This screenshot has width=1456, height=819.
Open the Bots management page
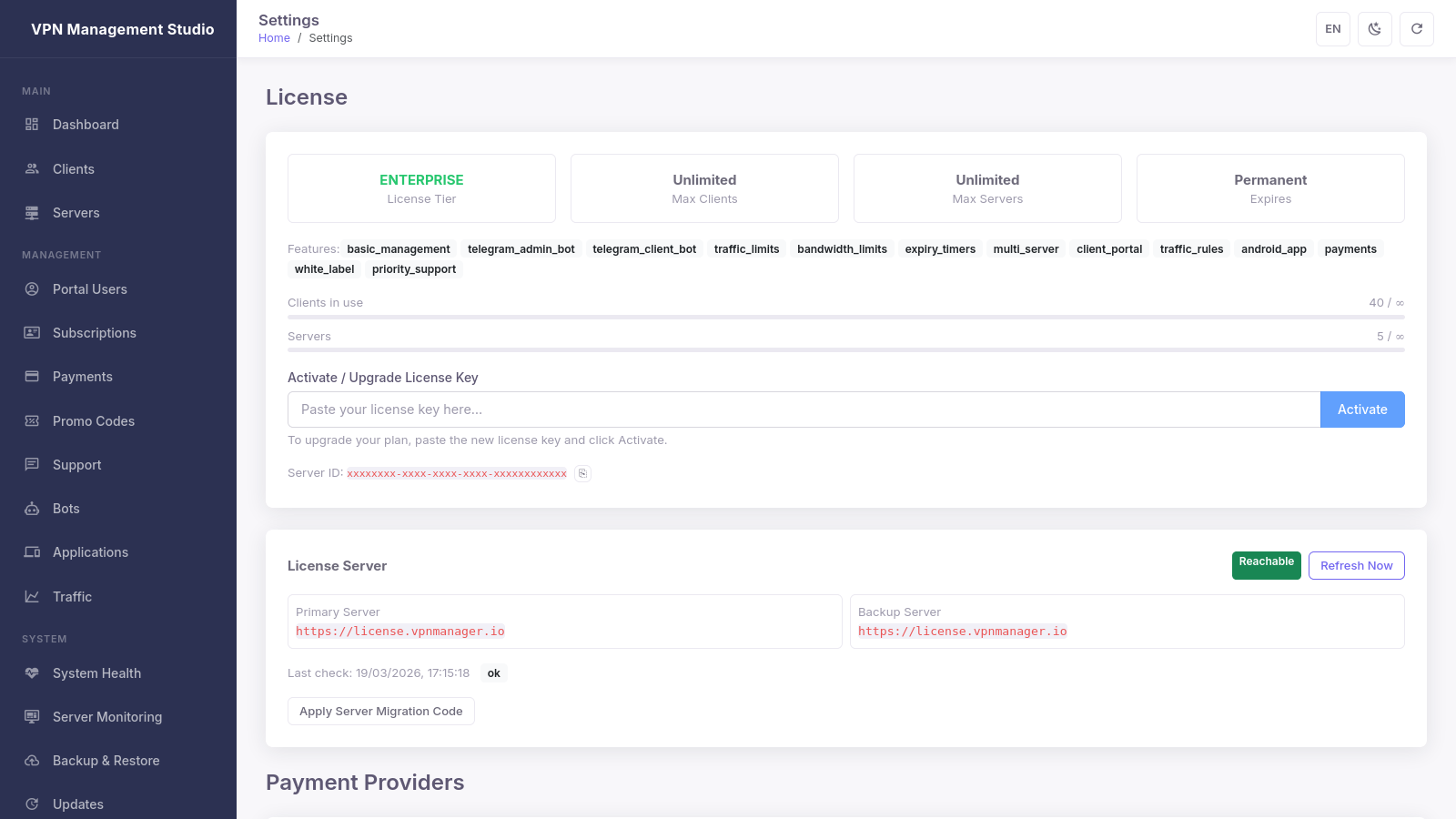[66, 509]
